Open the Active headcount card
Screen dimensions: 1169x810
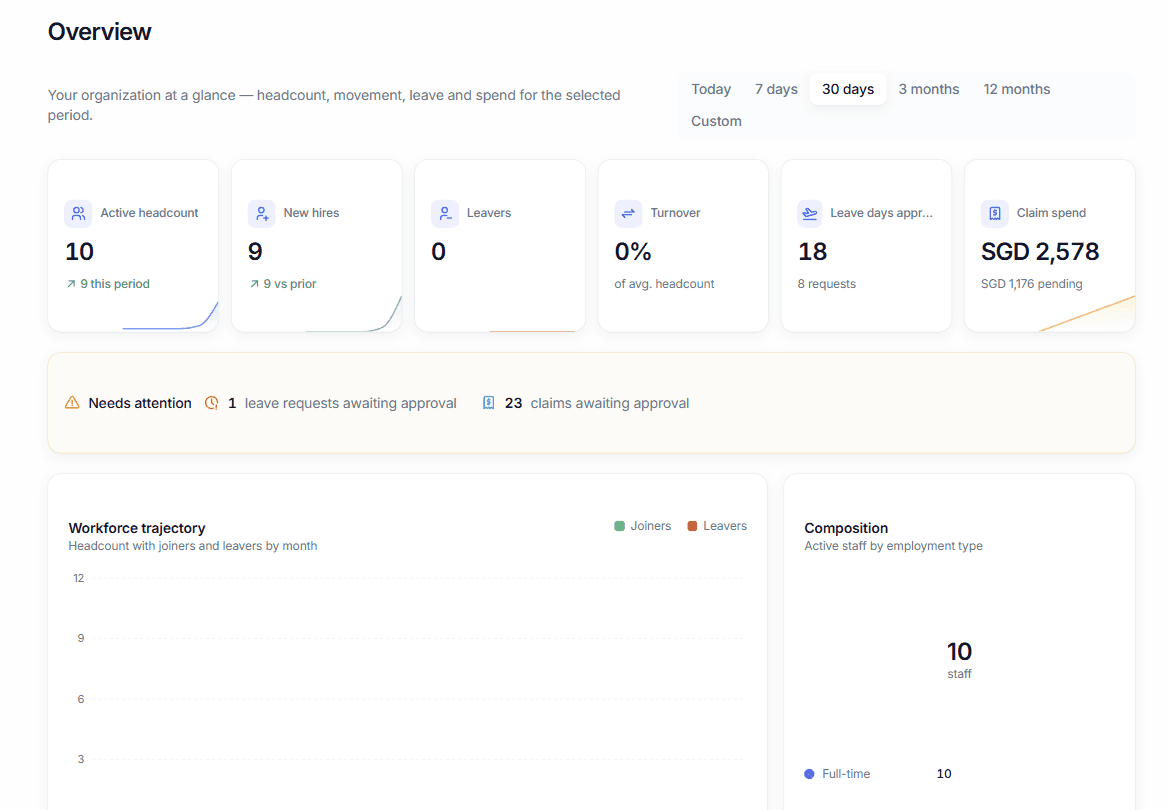[133, 245]
